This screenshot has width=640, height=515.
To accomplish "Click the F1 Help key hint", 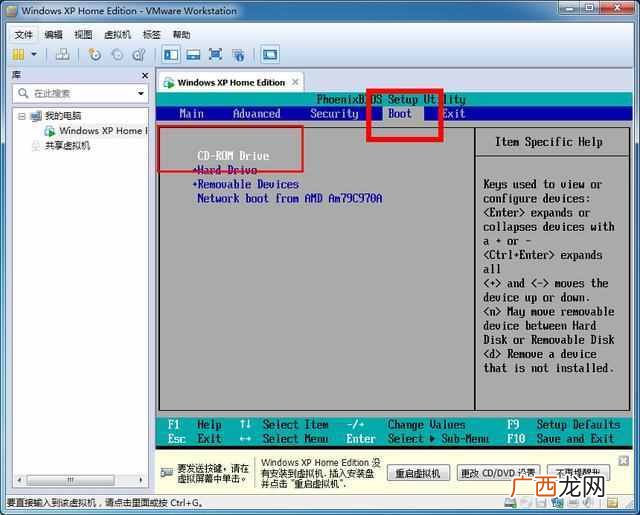I will pos(195,425).
